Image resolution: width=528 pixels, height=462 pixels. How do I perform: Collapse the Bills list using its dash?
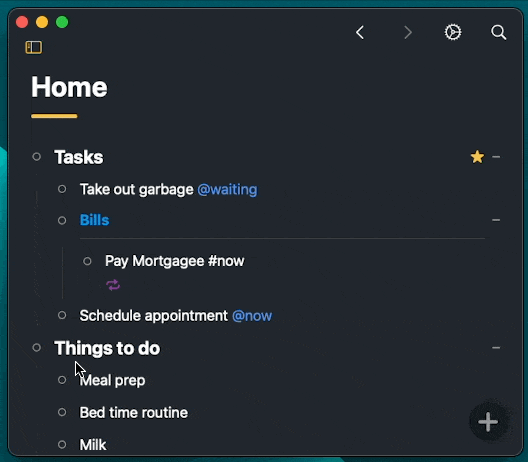tap(496, 220)
